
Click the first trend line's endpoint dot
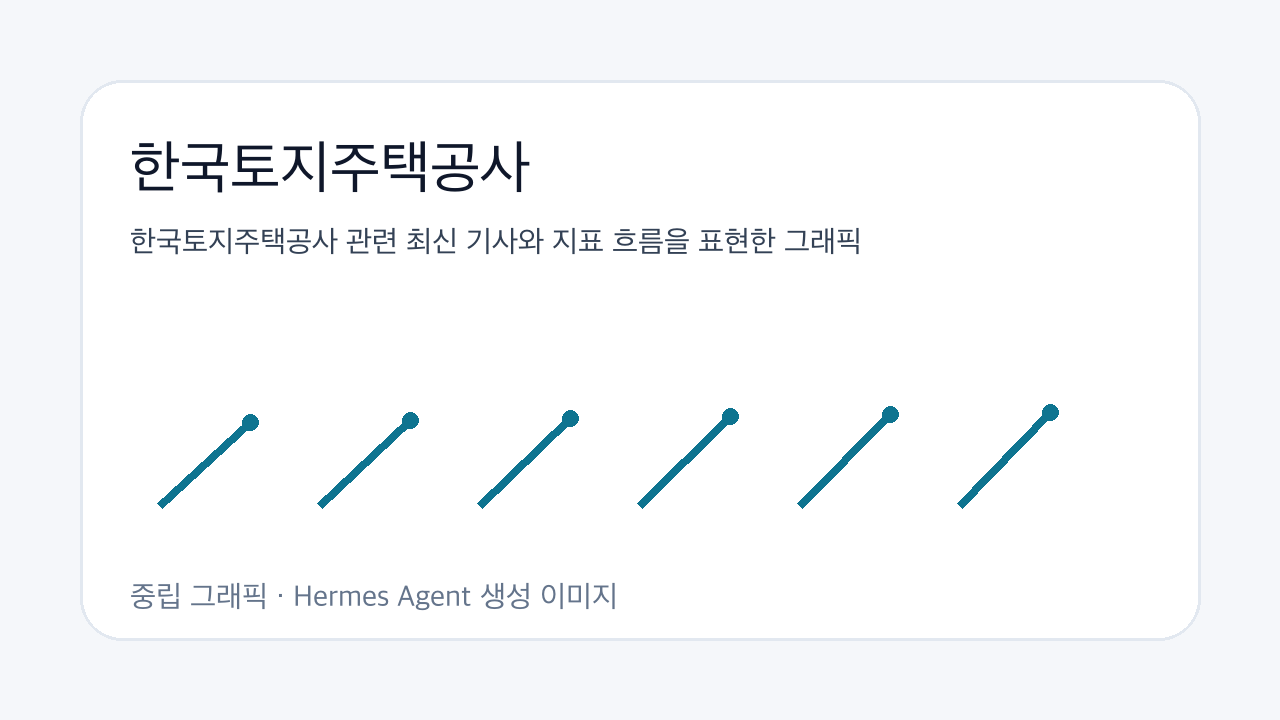click(x=250, y=422)
